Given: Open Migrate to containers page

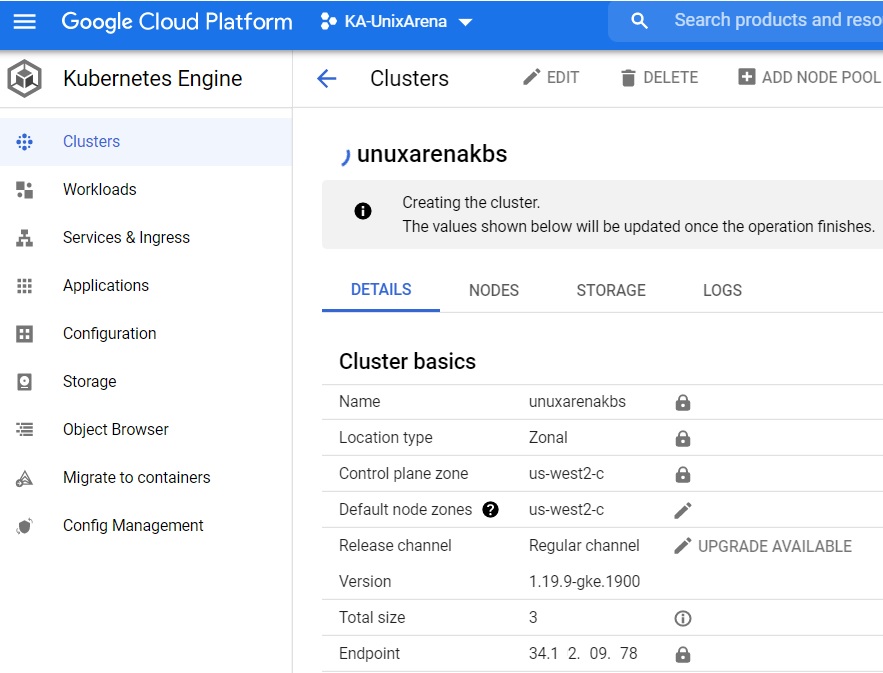Looking at the screenshot, I should point(146,478).
